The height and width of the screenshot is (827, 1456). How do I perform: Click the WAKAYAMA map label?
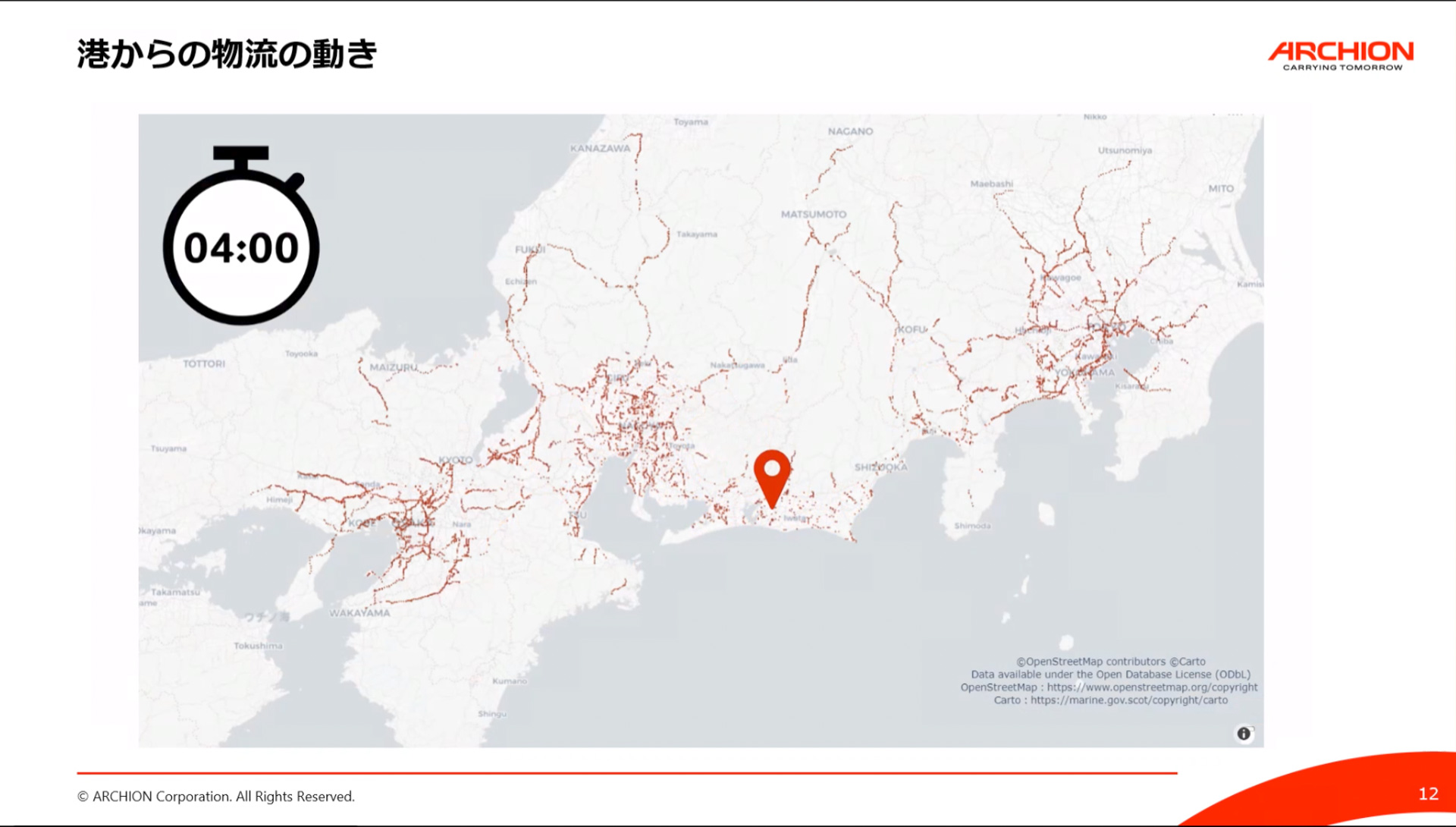coord(359,613)
